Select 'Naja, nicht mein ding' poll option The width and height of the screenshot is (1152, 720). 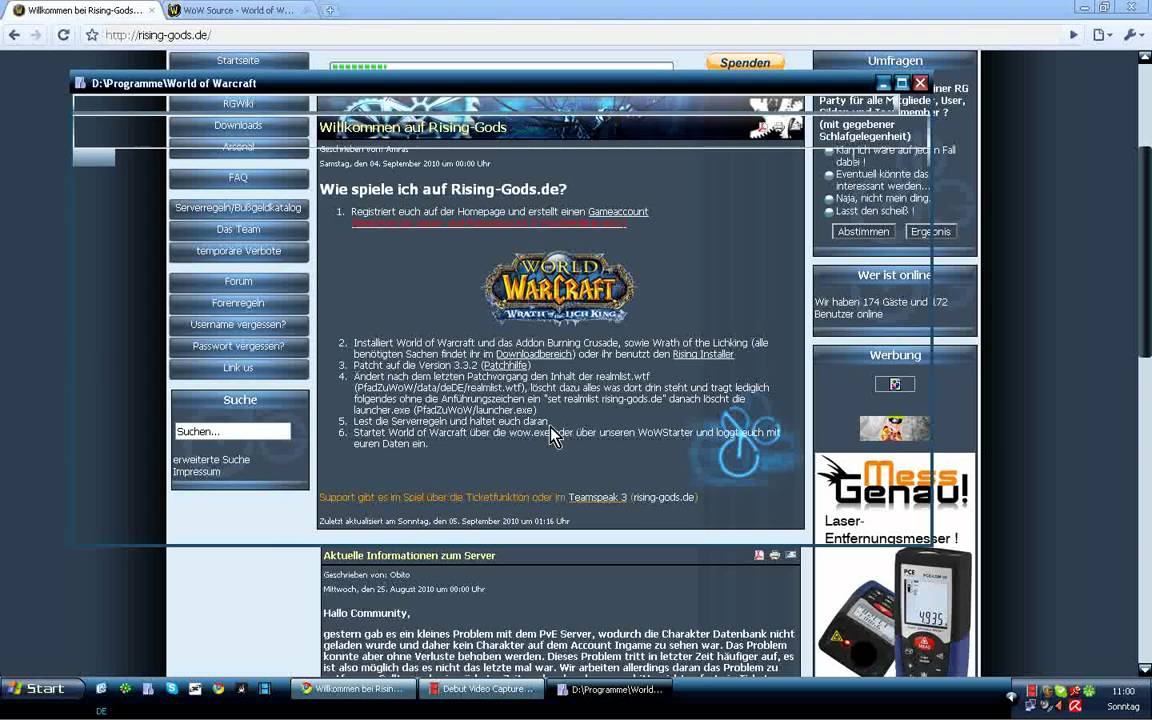pyautogui.click(x=829, y=198)
